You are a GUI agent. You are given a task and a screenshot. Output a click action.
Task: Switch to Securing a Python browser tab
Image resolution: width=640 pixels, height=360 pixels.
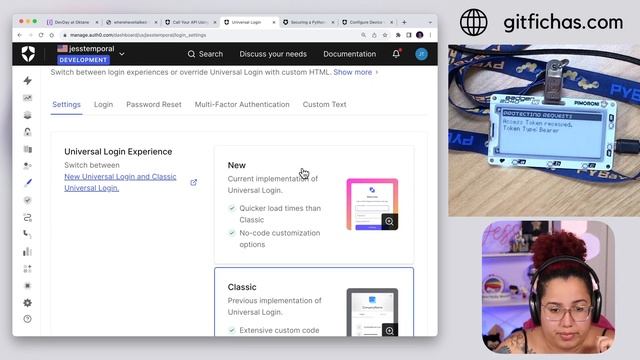309,22
